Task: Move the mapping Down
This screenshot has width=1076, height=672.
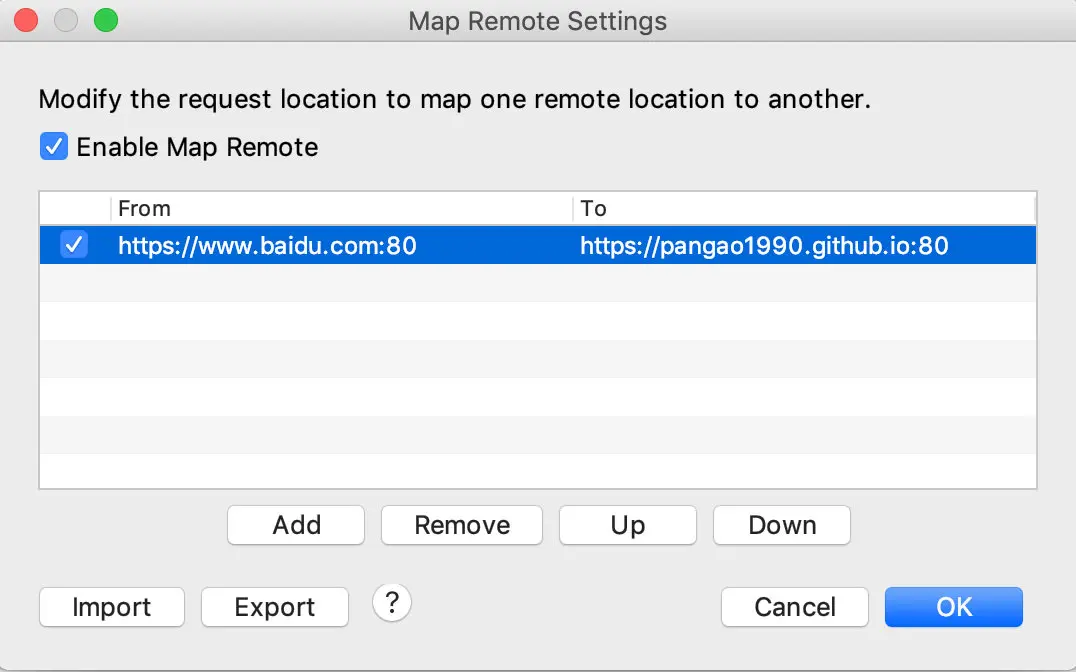Action: [782, 525]
